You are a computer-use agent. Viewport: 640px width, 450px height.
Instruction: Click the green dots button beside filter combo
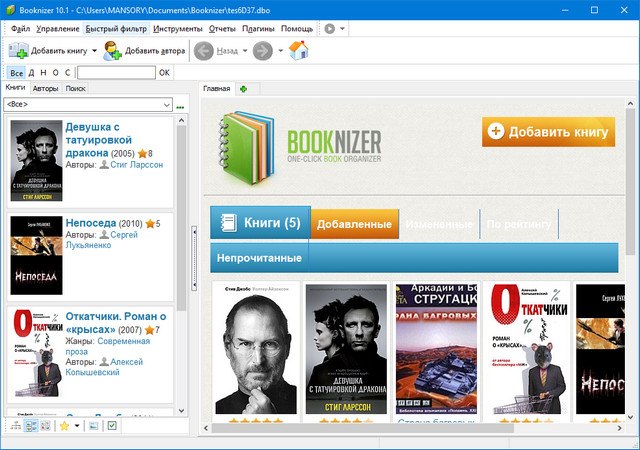181,105
